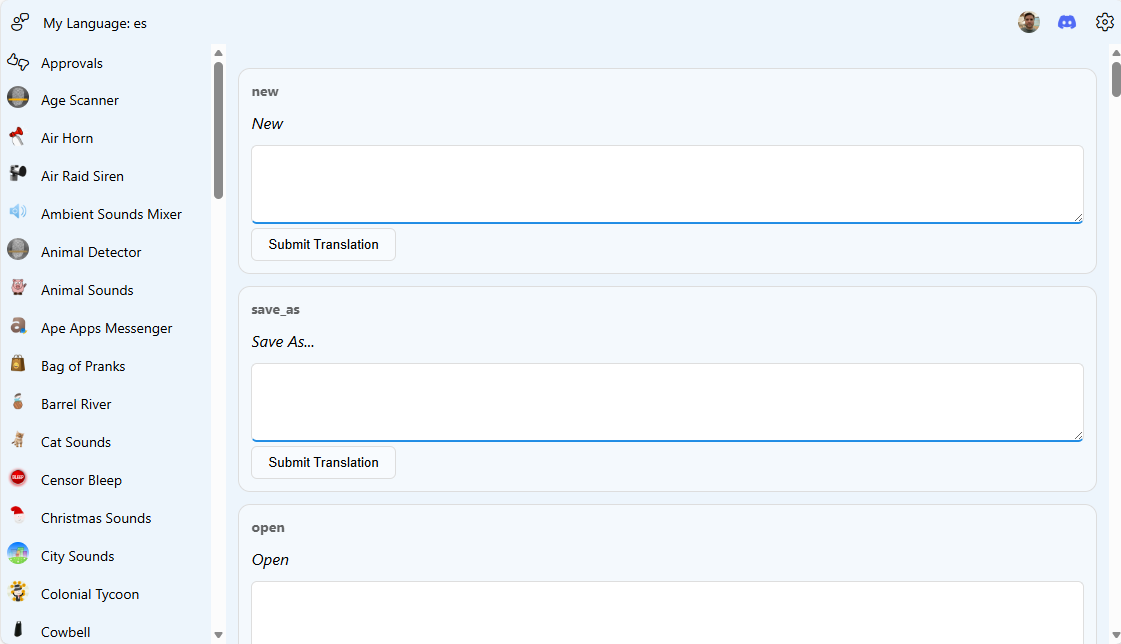1121x644 pixels.
Task: Click the Animal Sounds pig icon
Action: (18, 290)
